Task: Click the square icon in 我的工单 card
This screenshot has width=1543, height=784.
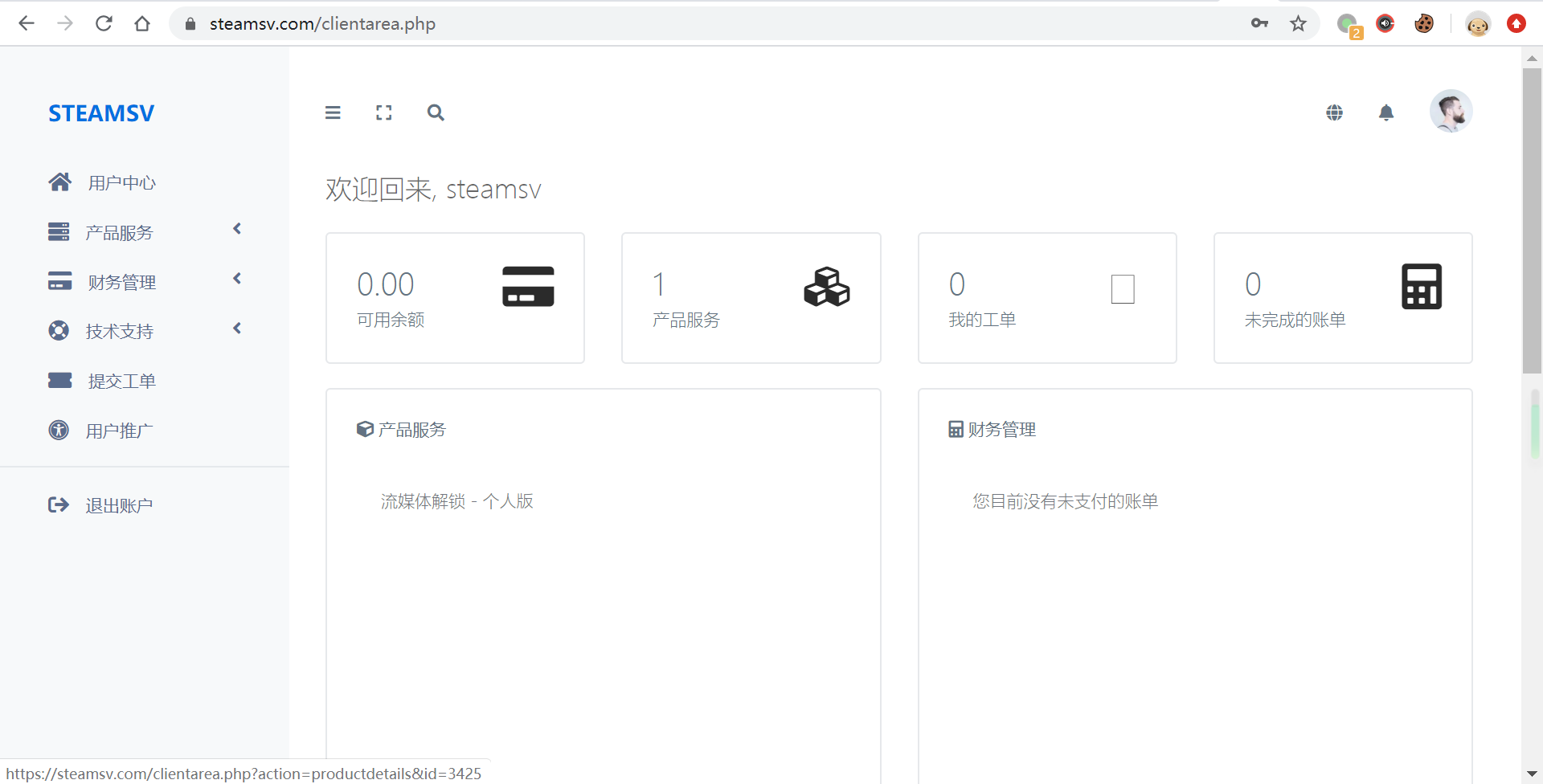Action: pos(1123,289)
